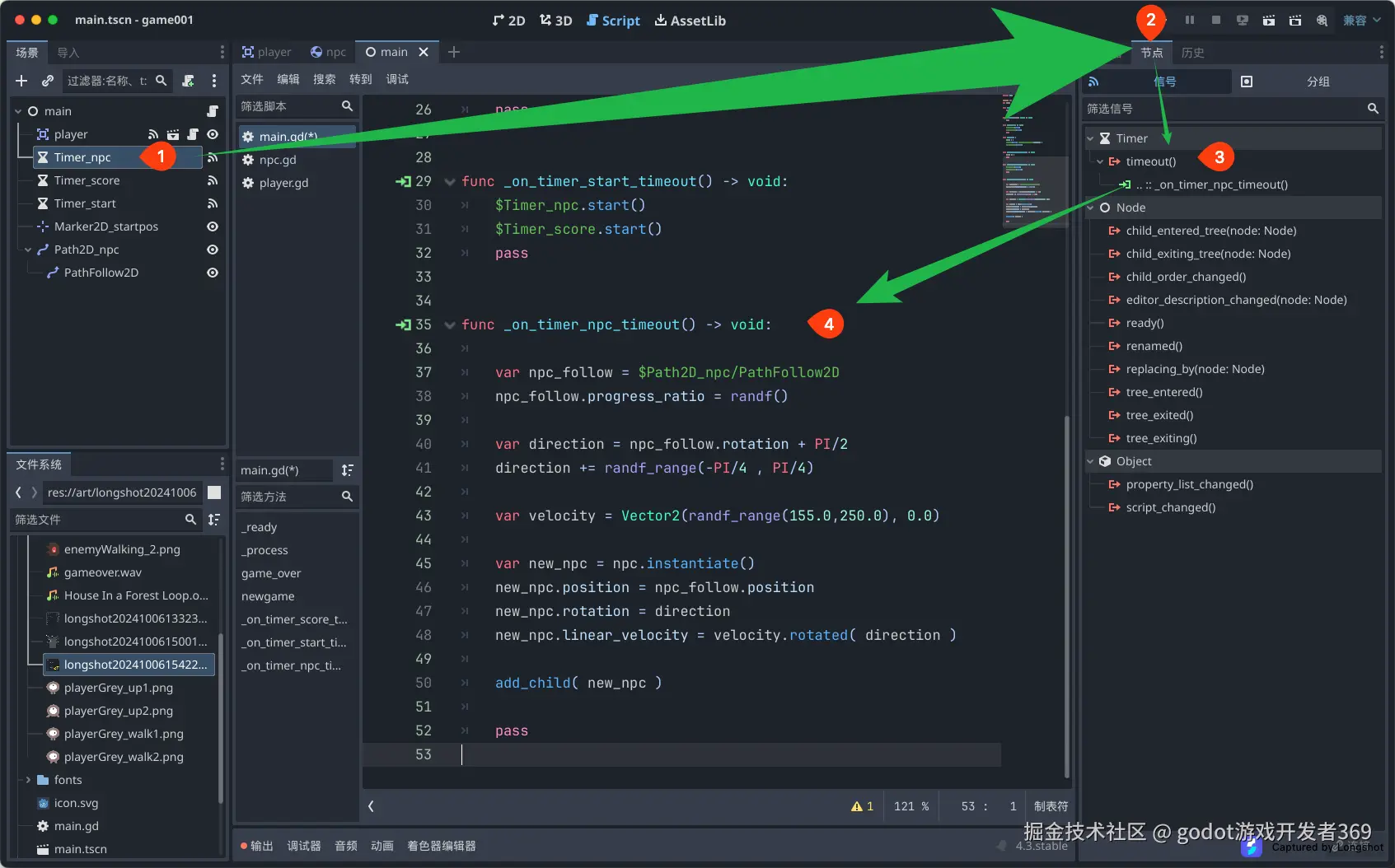
Task: Click signal connection icon at line 29
Action: click(403, 181)
